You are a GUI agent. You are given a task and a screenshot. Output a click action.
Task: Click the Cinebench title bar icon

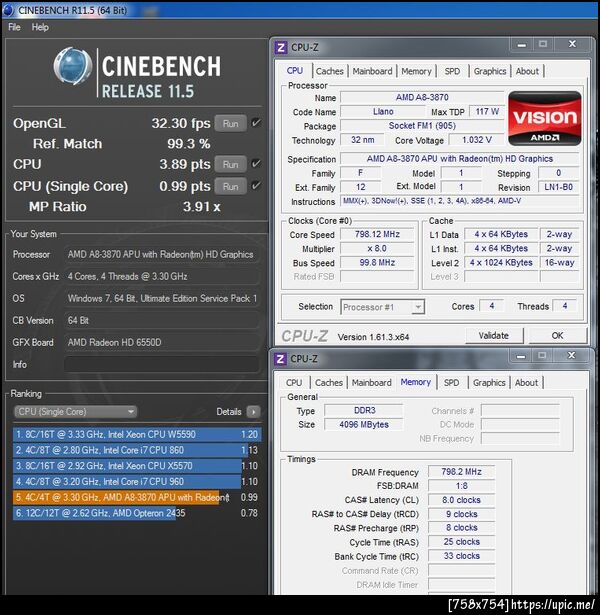(x=8, y=10)
